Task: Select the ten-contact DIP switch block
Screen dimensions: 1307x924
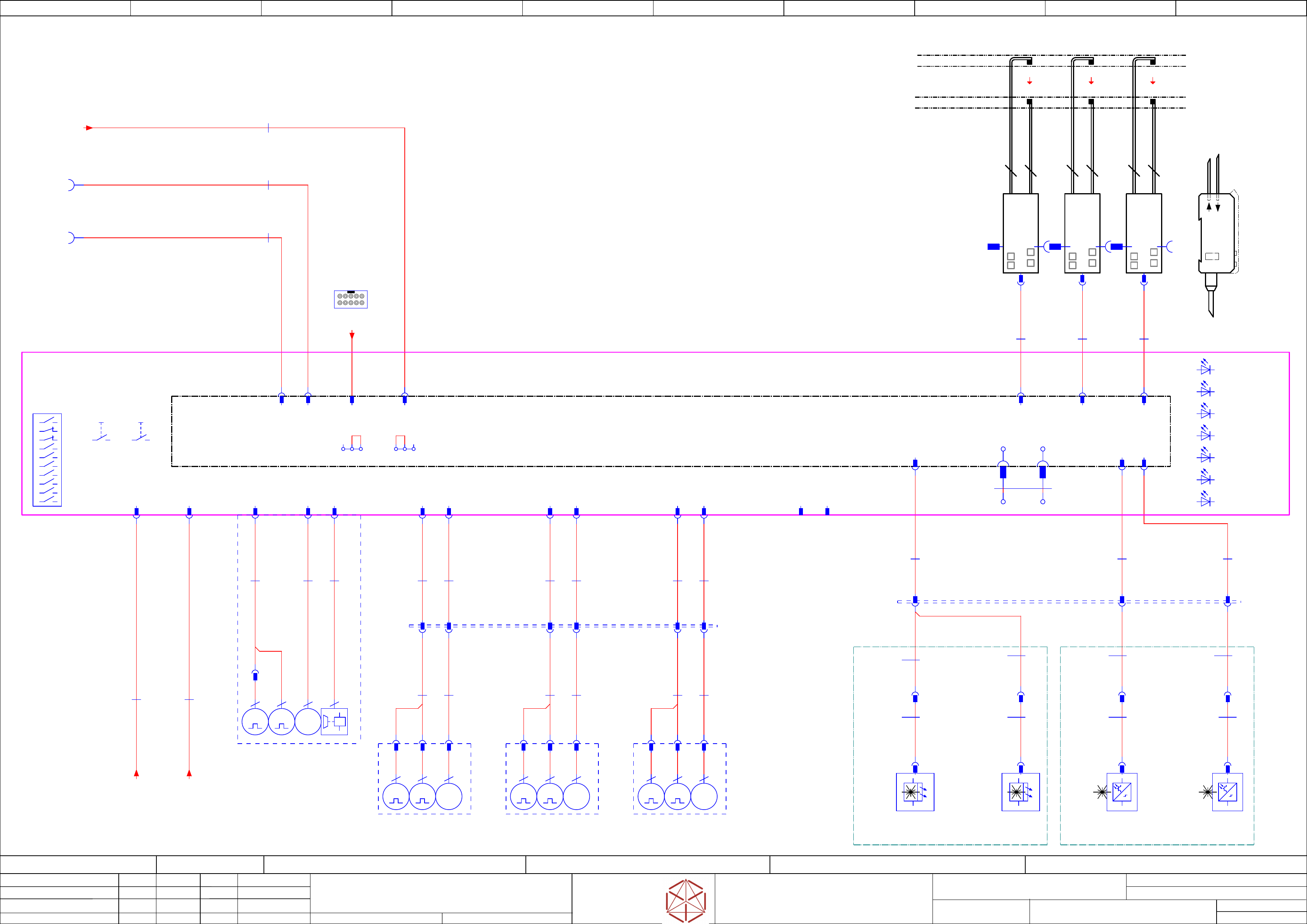Action: pos(47,460)
